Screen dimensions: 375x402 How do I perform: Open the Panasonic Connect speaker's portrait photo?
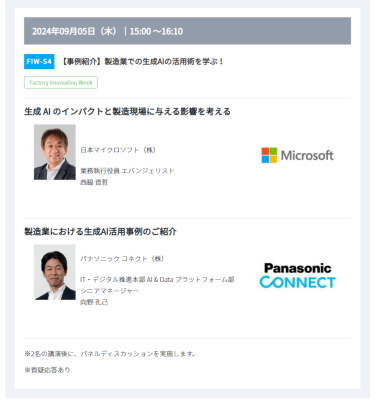(55, 272)
